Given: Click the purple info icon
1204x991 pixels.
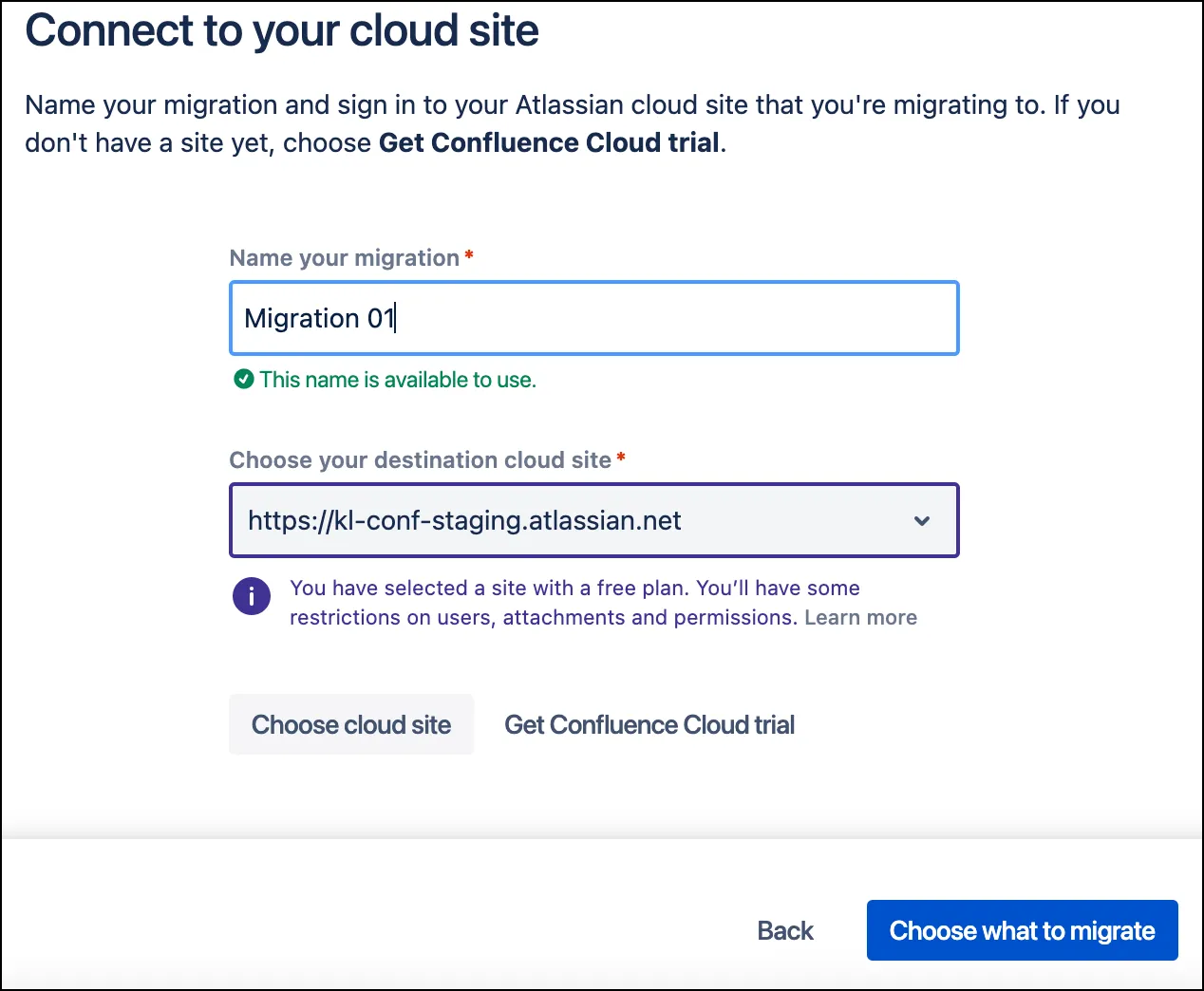Looking at the screenshot, I should [252, 596].
